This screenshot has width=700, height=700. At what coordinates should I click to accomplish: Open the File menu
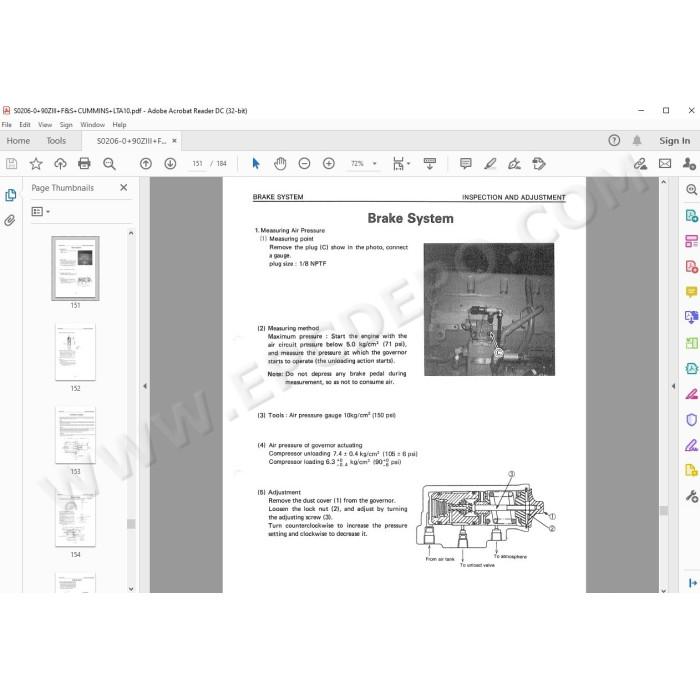(x=7, y=125)
